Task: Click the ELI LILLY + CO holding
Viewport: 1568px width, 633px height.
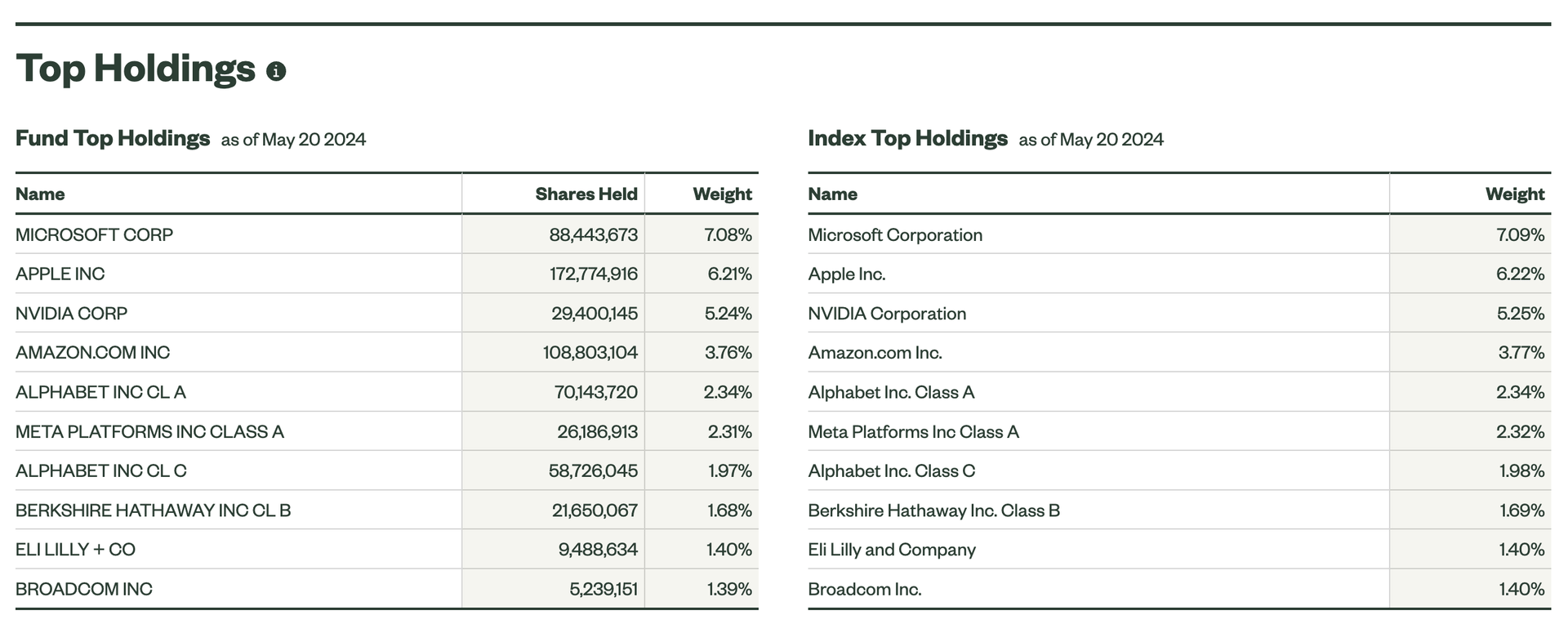Action: click(x=75, y=550)
